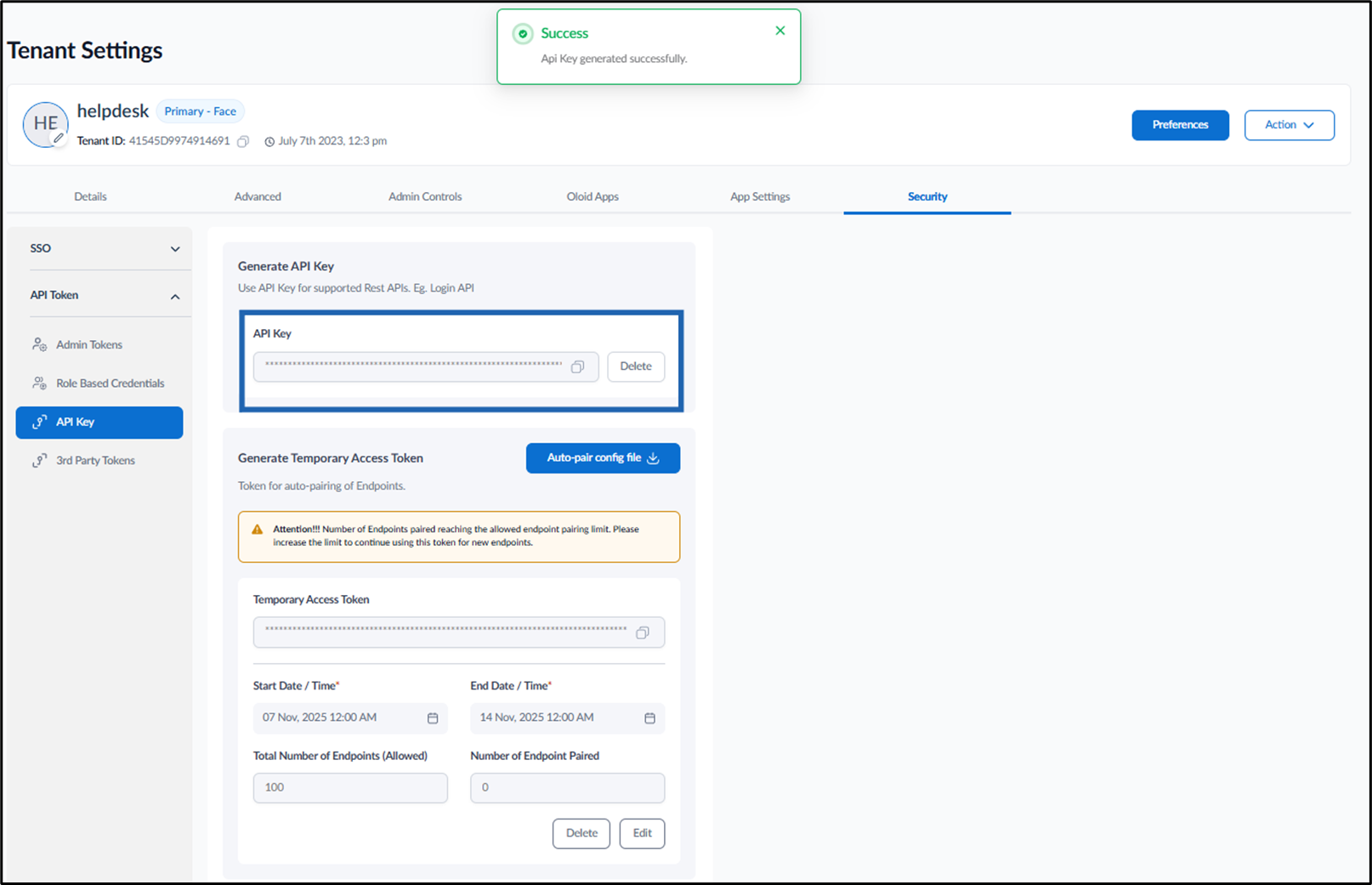Delete the generated API Key
1372x885 pixels.
(636, 366)
